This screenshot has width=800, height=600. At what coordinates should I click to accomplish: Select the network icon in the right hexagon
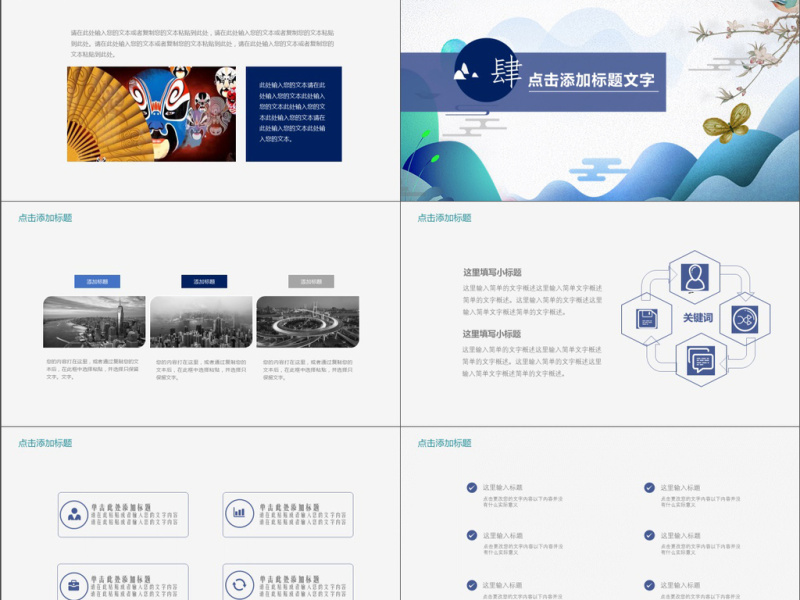click(745, 320)
